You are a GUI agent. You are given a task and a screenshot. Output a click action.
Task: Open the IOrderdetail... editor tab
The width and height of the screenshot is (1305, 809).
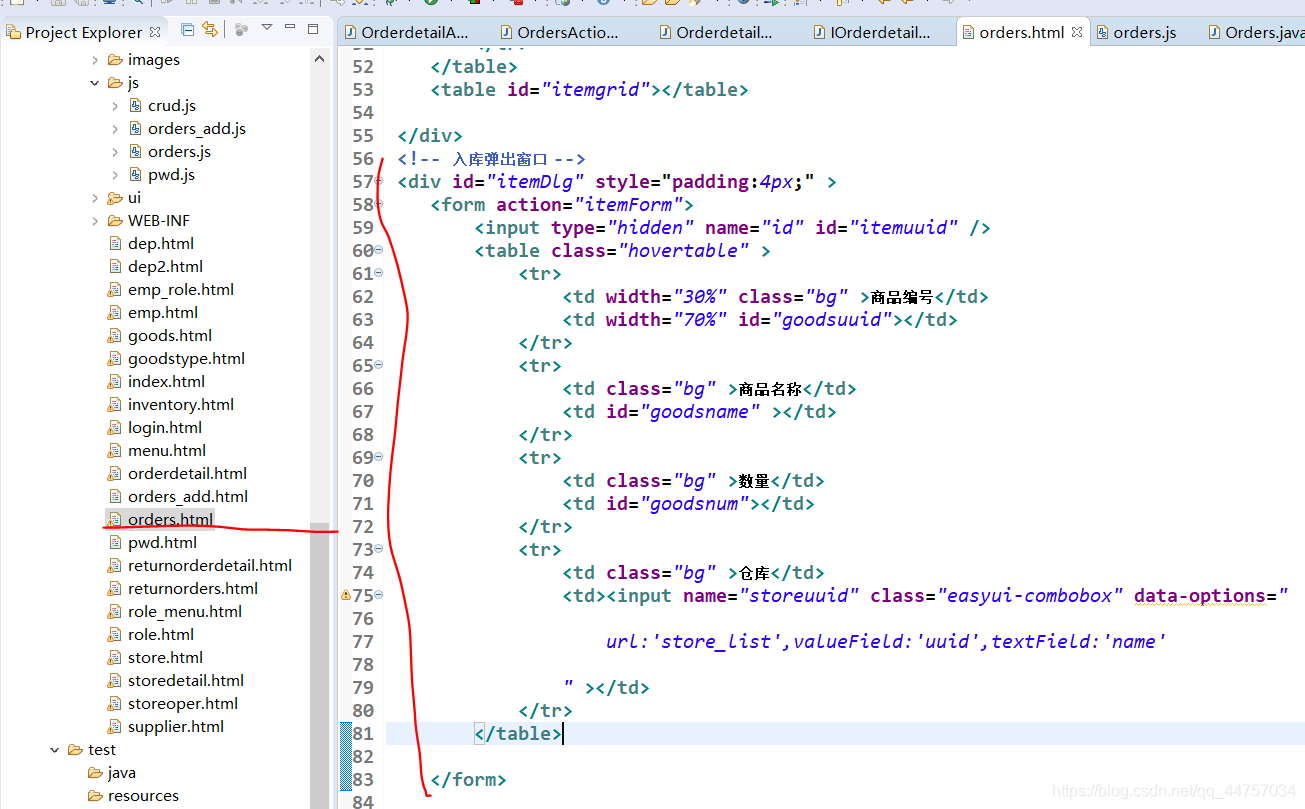click(872, 32)
